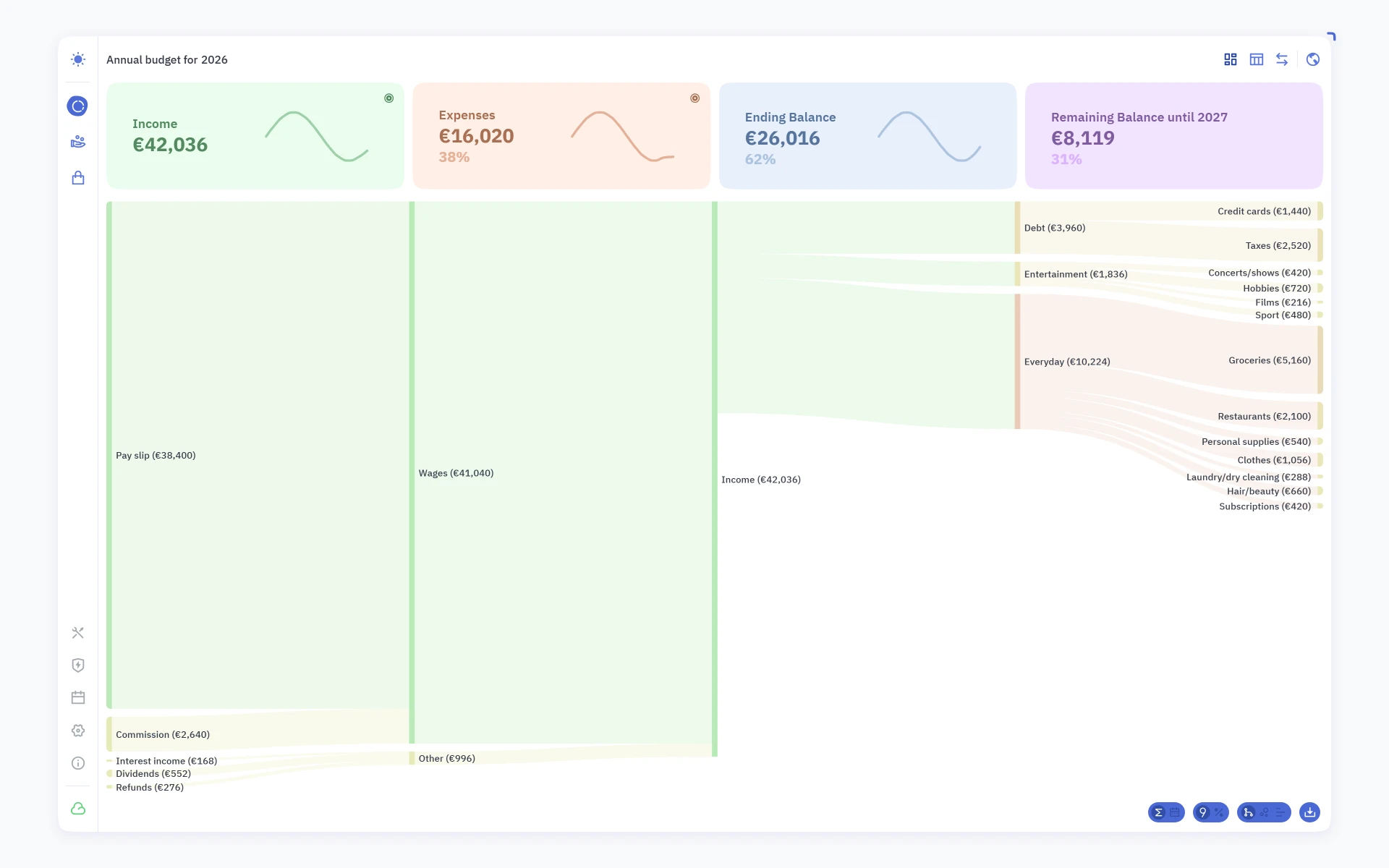Image resolution: width=1389 pixels, height=868 pixels.
Task: Toggle the calendar period mode
Action: pyautogui.click(x=1175, y=812)
